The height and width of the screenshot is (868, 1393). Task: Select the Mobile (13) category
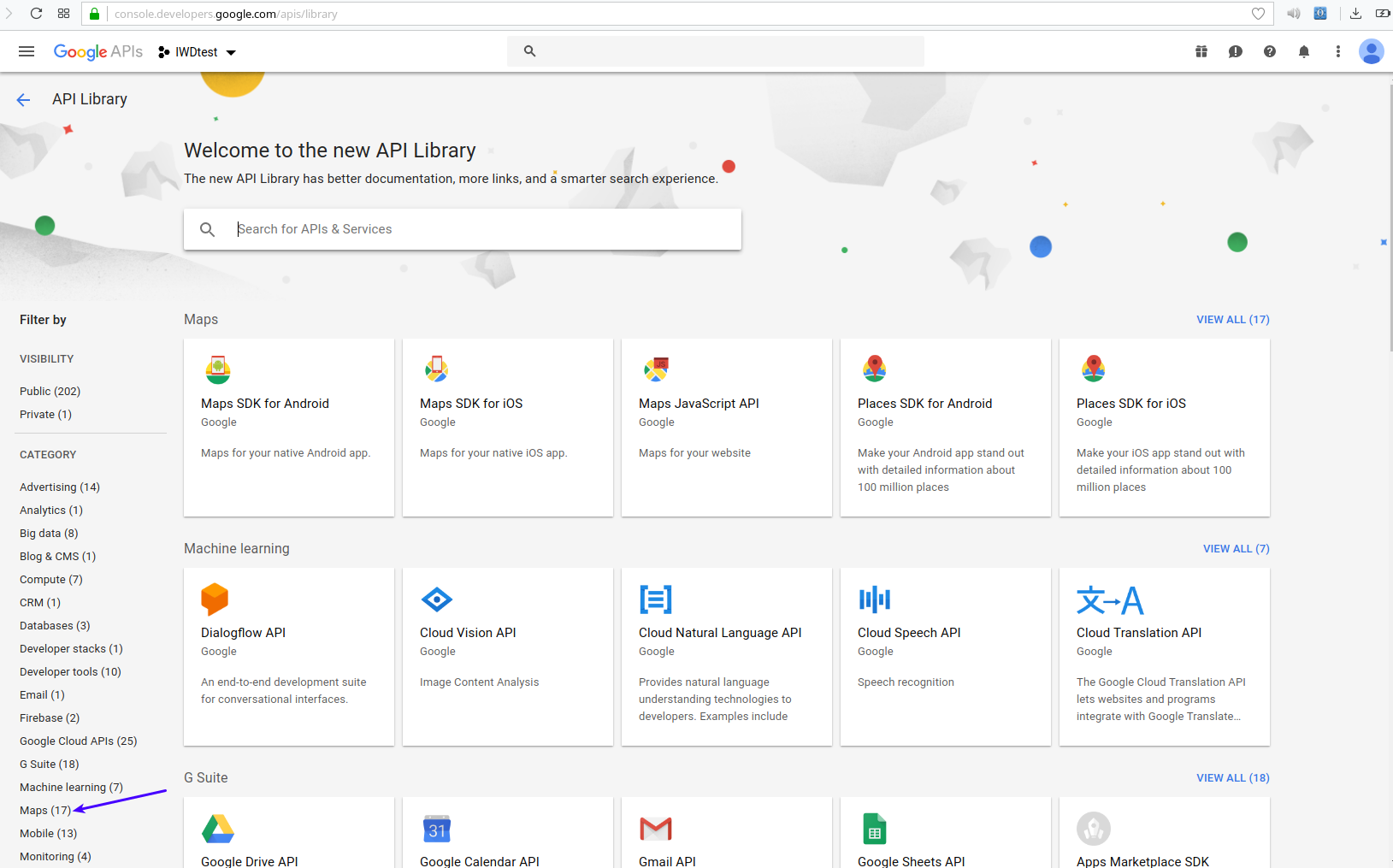pos(49,833)
